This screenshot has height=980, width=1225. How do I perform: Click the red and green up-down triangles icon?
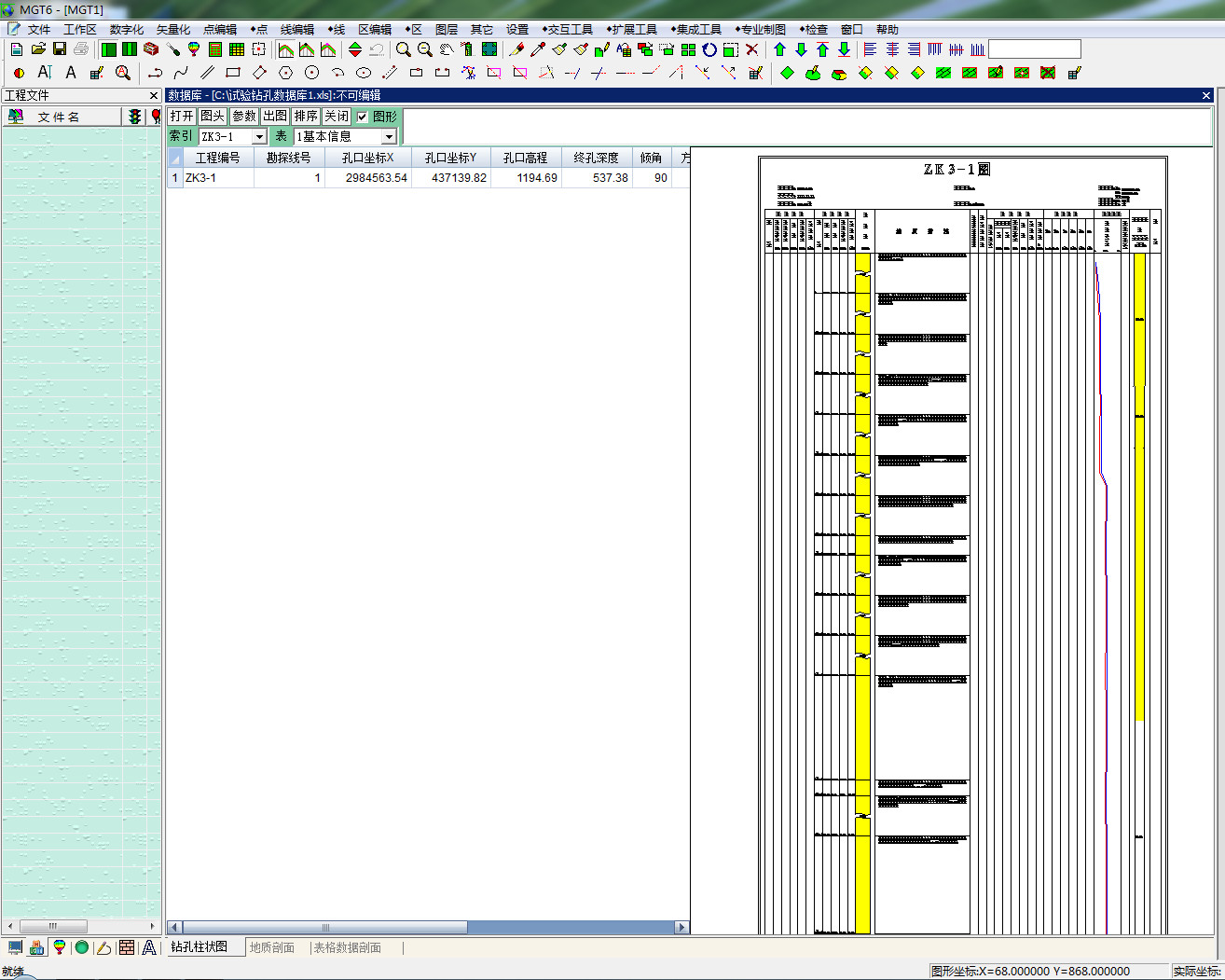click(x=355, y=49)
